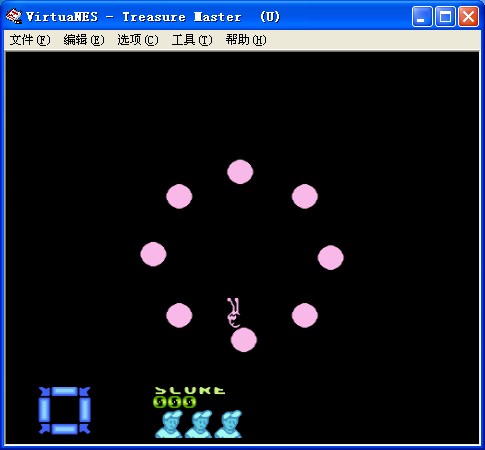The width and height of the screenshot is (485, 450).
Task: Open the 文件(F) menu
Action: [x=30, y=40]
